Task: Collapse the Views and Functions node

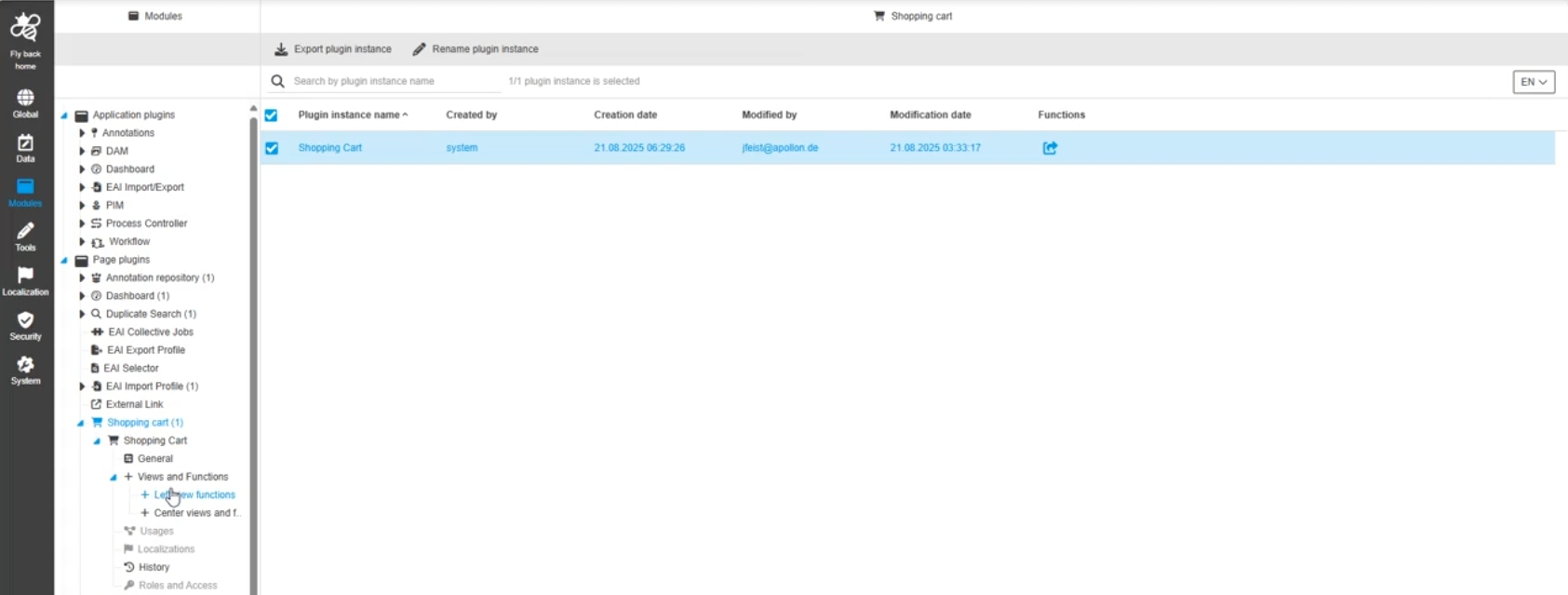Action: pos(114,478)
